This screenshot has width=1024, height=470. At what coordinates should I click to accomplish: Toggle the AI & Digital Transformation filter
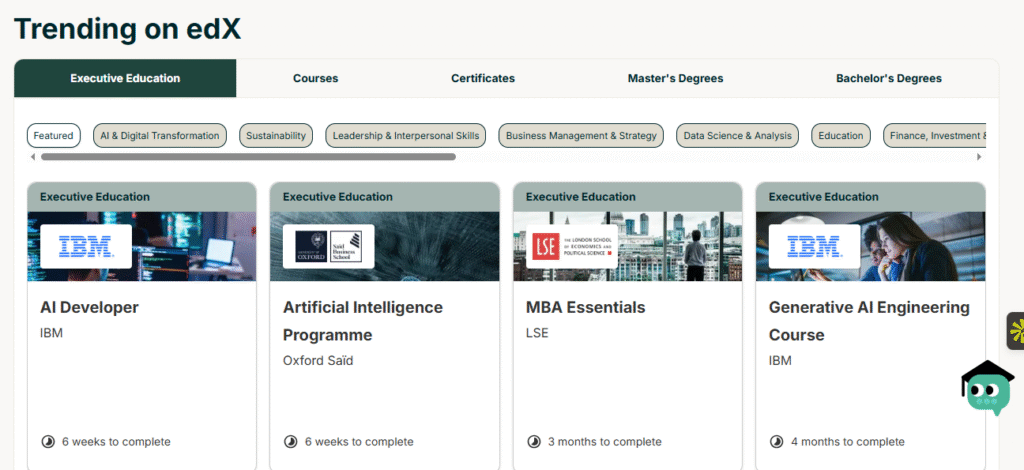(x=159, y=136)
